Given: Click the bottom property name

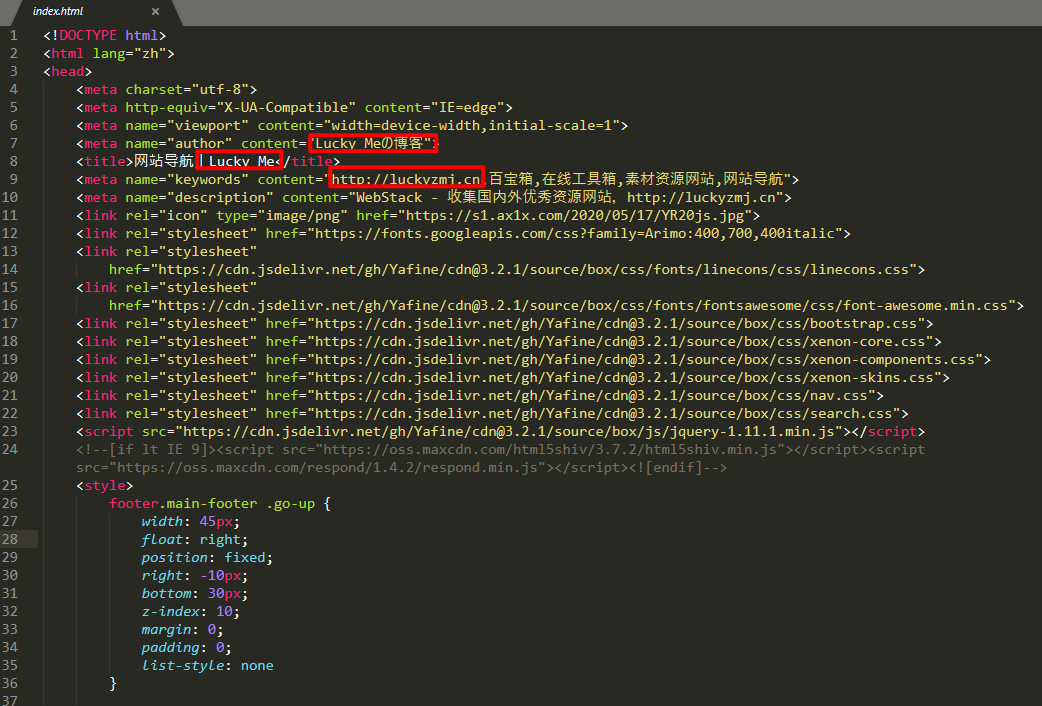Looking at the screenshot, I should (x=166, y=592).
